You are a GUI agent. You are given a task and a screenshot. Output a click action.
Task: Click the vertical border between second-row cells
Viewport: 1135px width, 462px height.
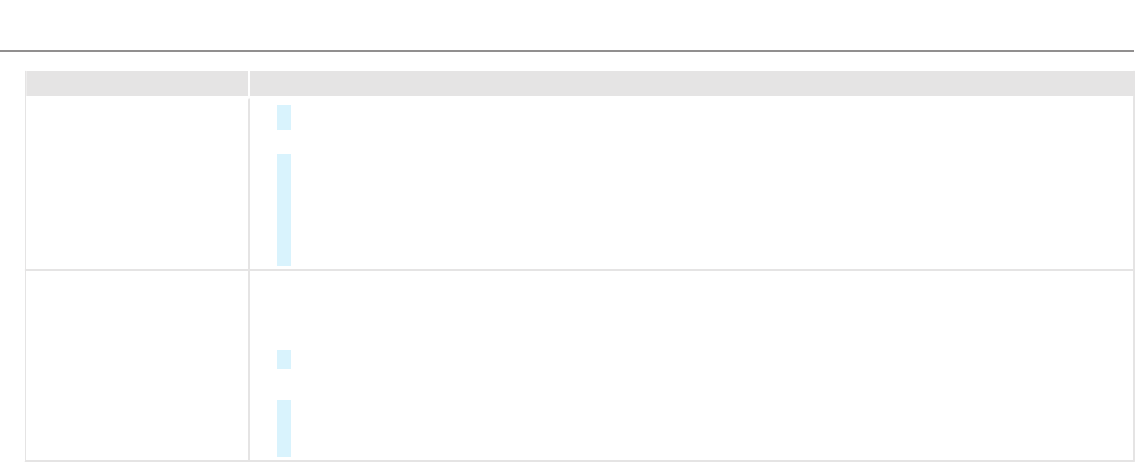249,365
